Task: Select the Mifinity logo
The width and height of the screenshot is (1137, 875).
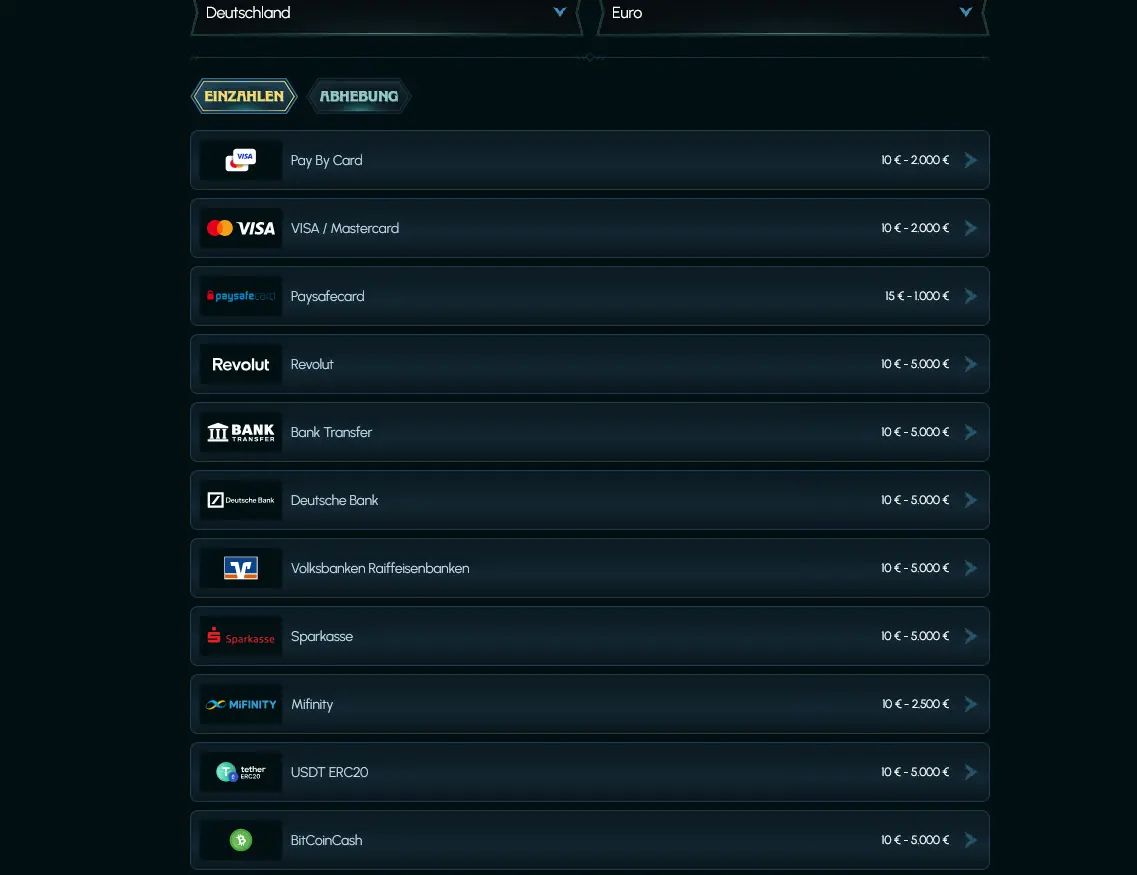Action: coord(241,704)
